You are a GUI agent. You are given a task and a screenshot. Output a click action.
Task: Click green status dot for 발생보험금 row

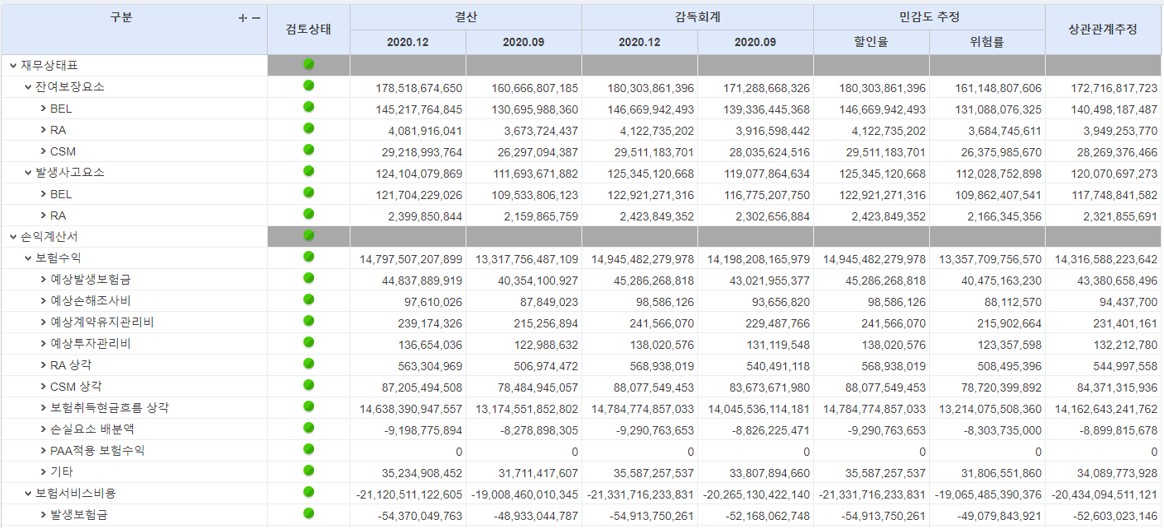tap(309, 514)
